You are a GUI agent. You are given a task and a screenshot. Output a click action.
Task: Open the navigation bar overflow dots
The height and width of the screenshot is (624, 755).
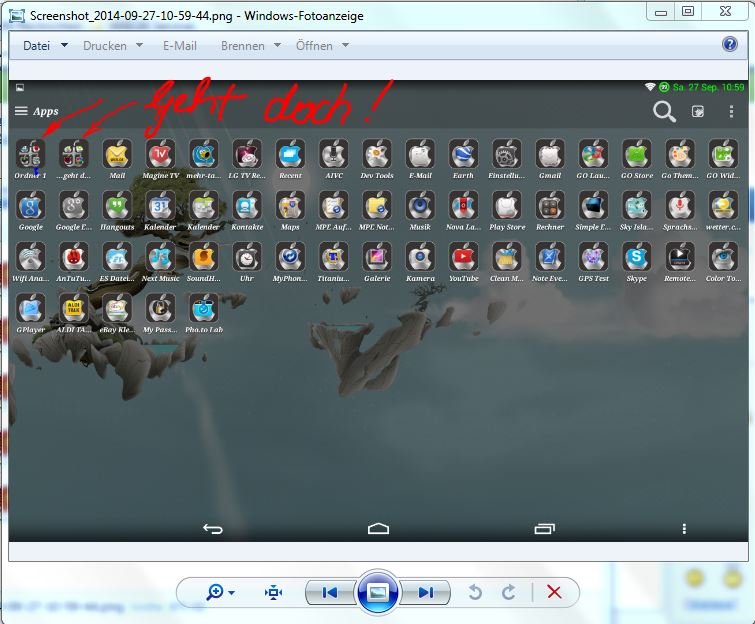click(684, 529)
